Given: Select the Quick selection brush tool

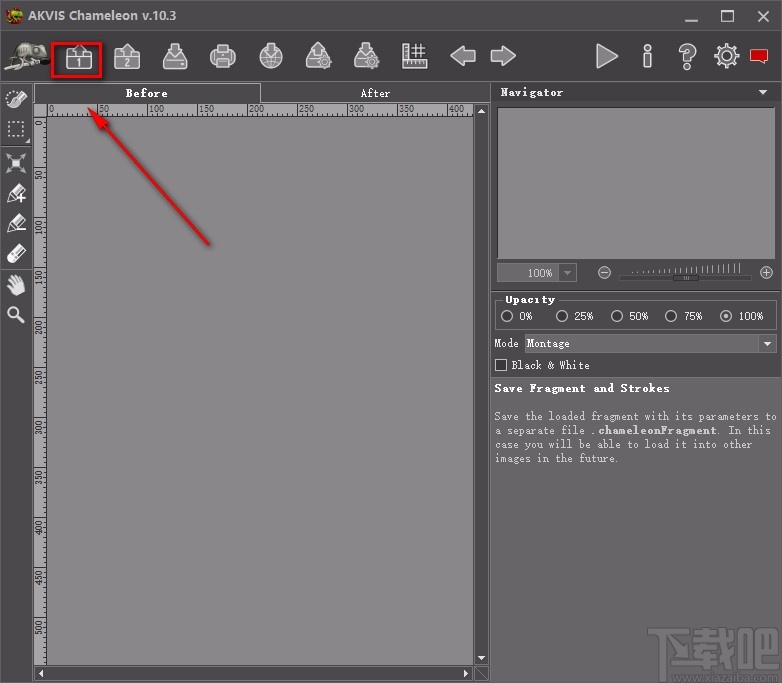Looking at the screenshot, I should point(16,99).
